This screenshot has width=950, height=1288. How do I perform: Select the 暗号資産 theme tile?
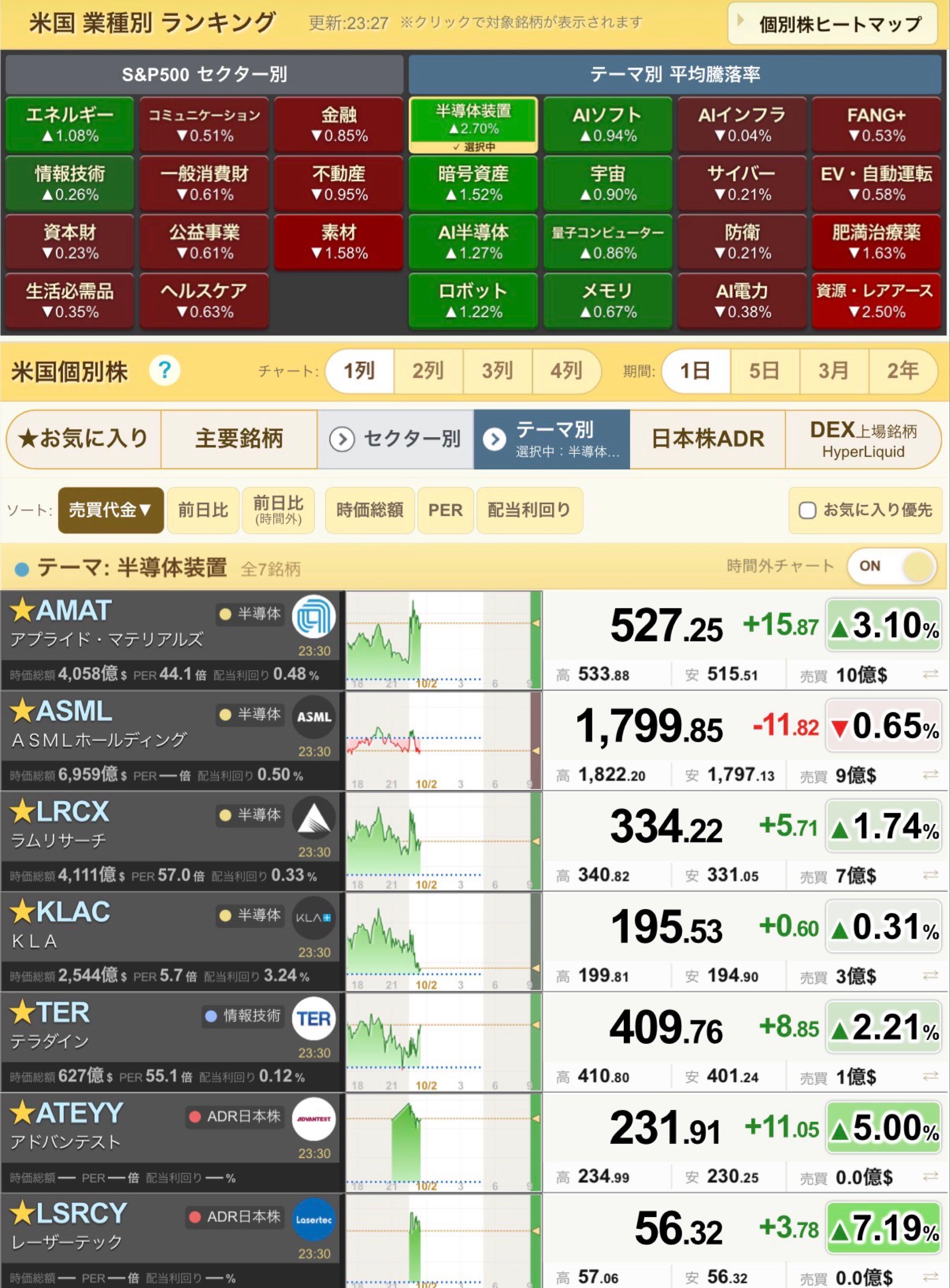[473, 184]
